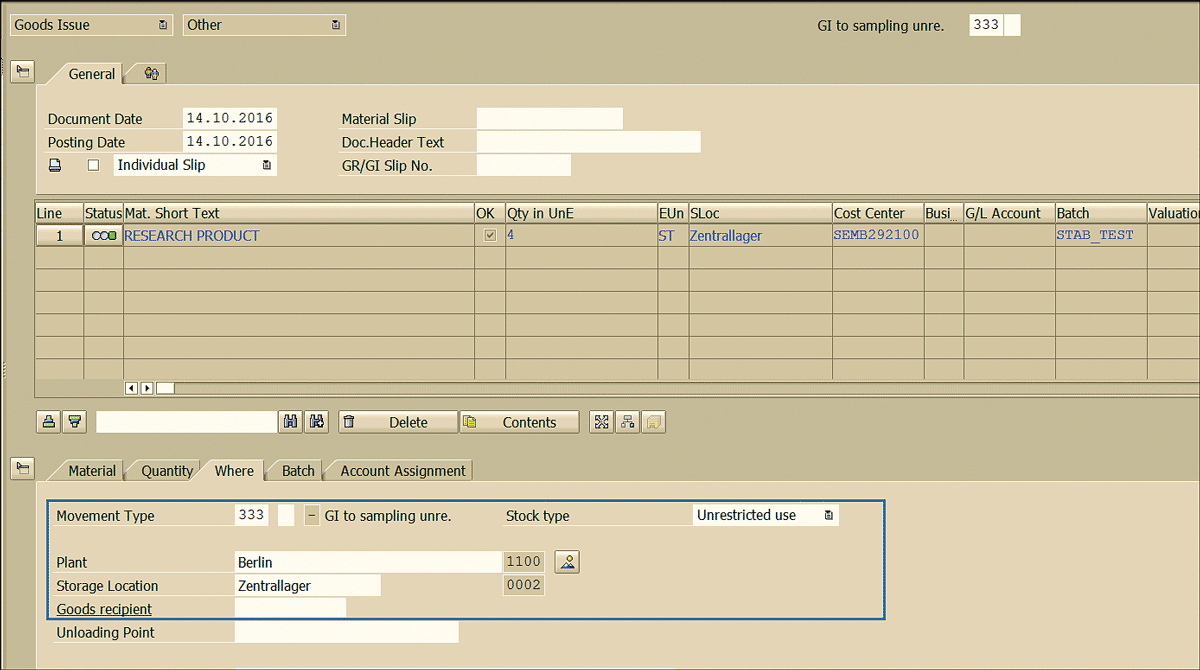Click the Movement Type 333 field in Where tab
This screenshot has height=670, width=1200.
tap(252, 515)
